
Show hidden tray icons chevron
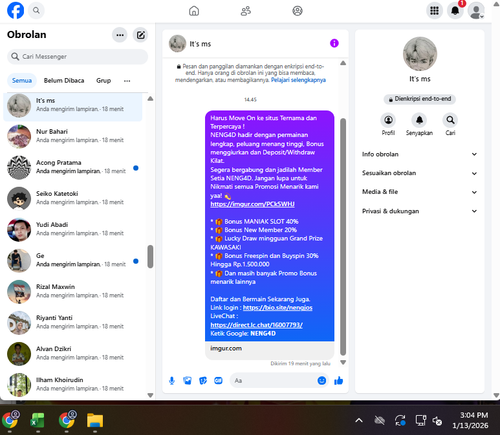359,421
